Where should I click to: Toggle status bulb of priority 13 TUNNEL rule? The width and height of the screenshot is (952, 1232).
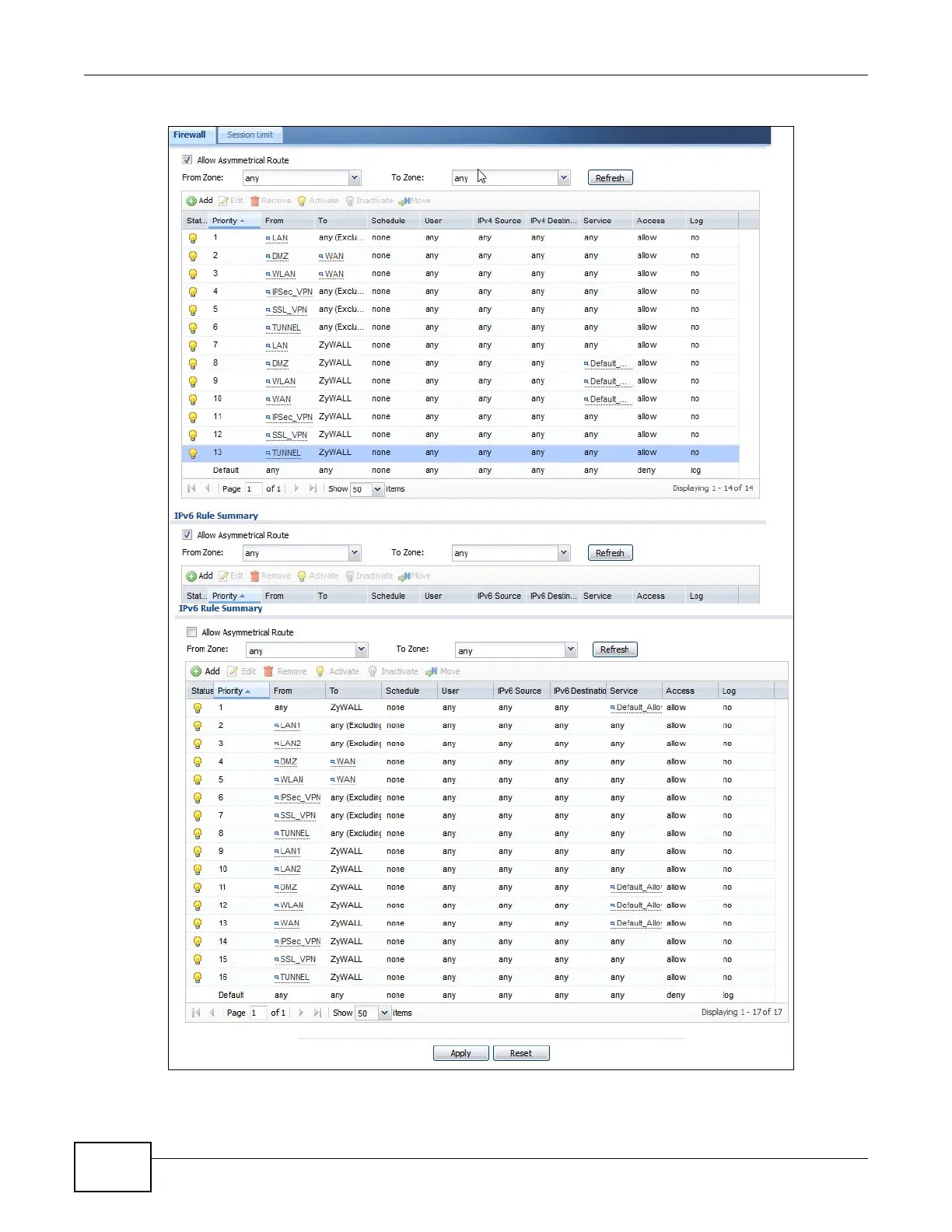[193, 453]
